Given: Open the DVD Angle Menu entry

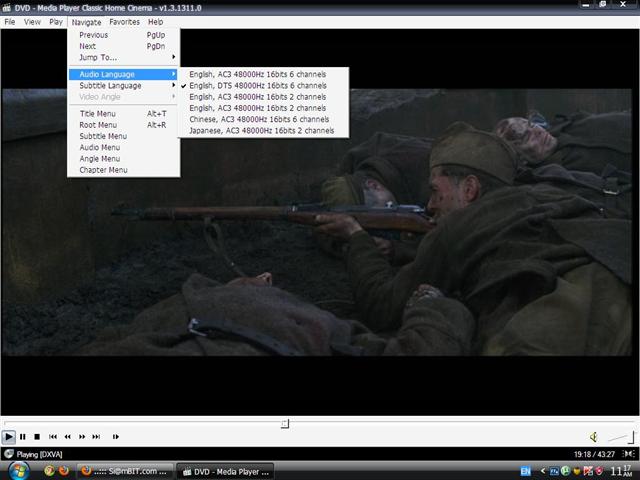Looking at the screenshot, I should 123,159.
